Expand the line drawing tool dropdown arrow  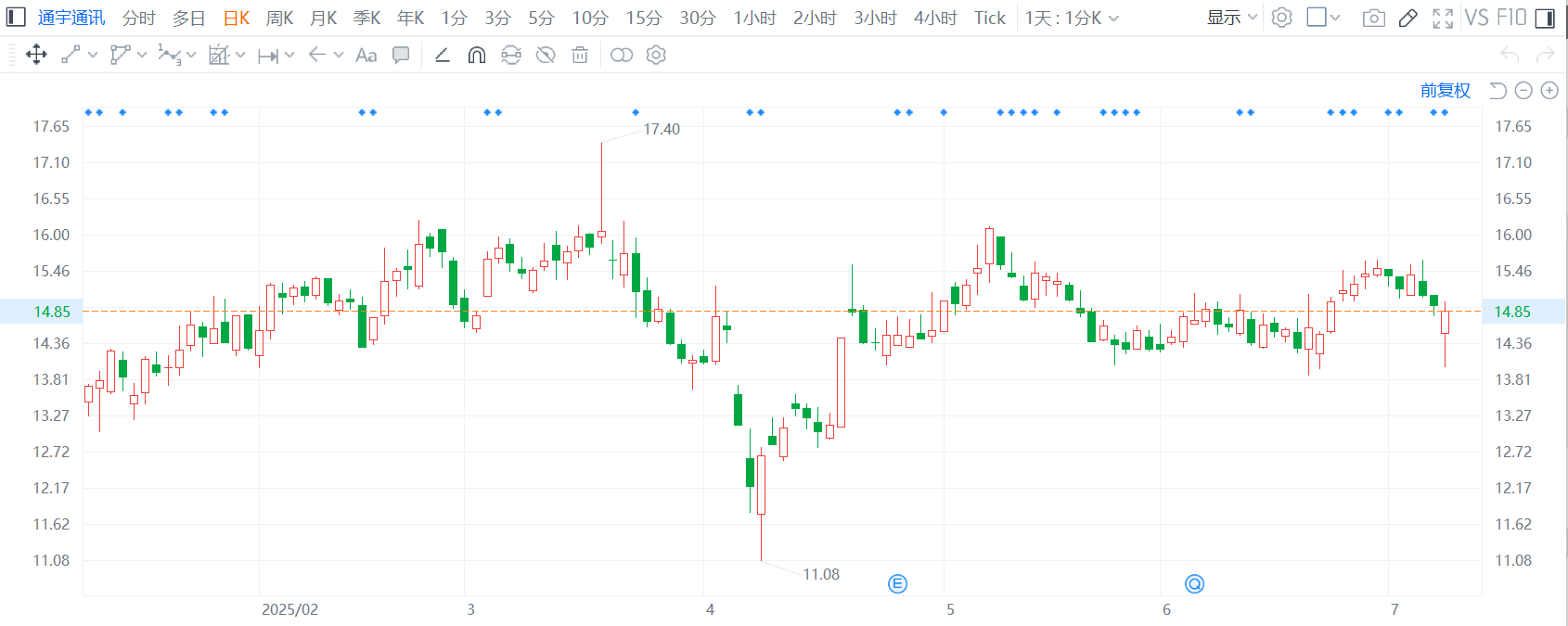click(x=93, y=56)
